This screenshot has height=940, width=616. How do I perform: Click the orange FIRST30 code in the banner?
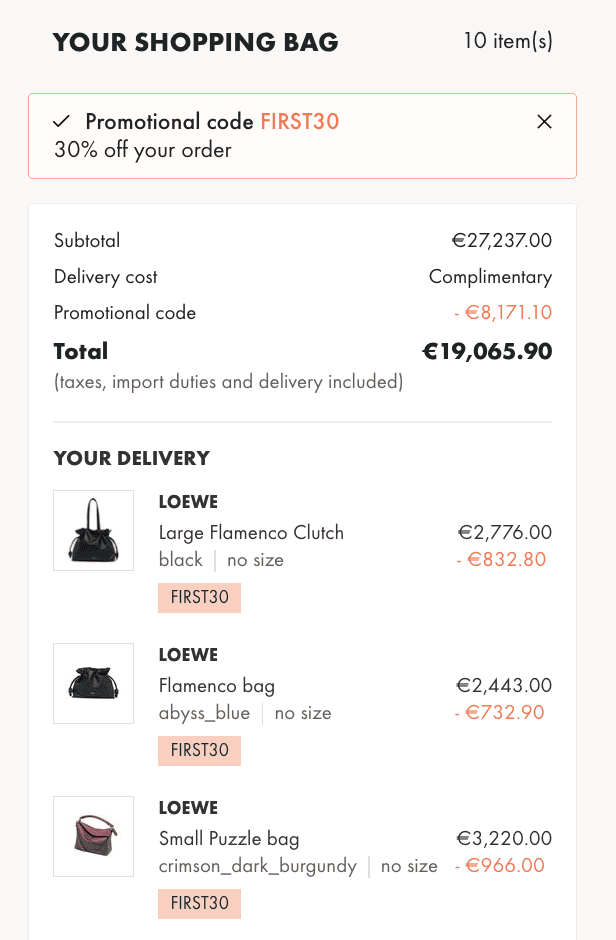[x=300, y=122]
